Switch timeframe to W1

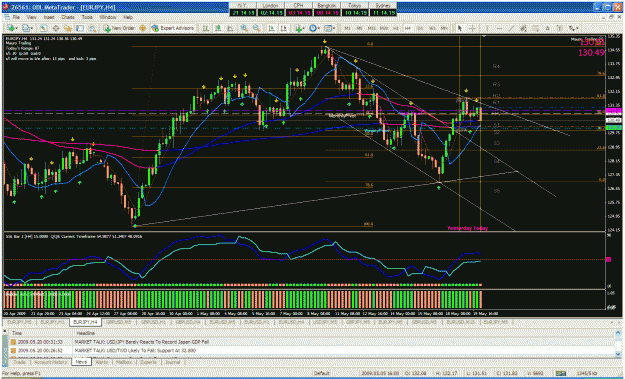point(432,28)
